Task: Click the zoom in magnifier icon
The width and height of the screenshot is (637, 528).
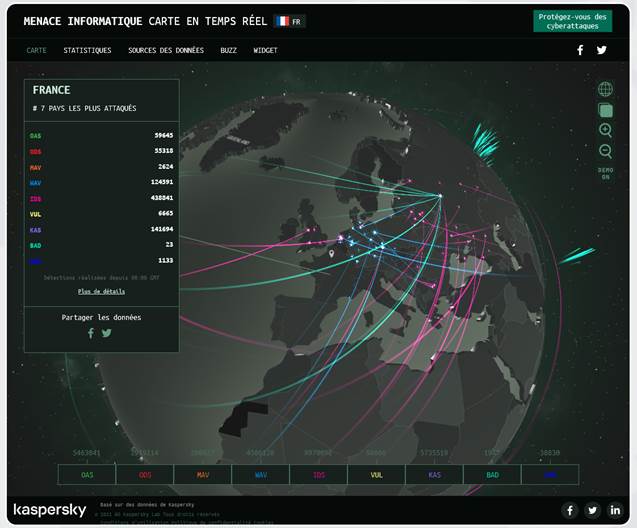Action: (605, 130)
